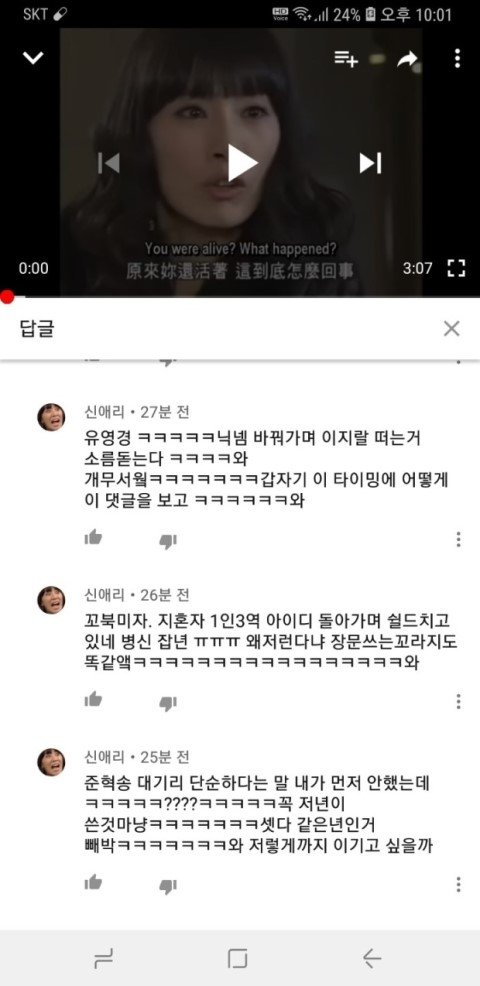Viewport: 480px width, 986px height.
Task: Dislike the comment posted 26분 전
Action: [x=167, y=703]
